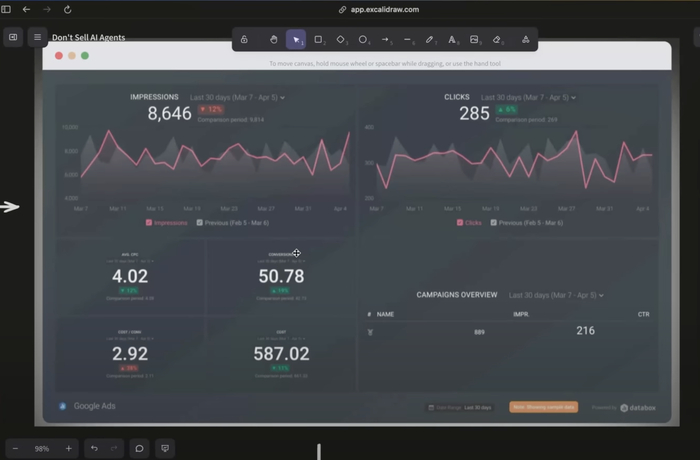Open the Excalidraw hamburger main menu
The height and width of the screenshot is (460, 700).
coord(38,37)
